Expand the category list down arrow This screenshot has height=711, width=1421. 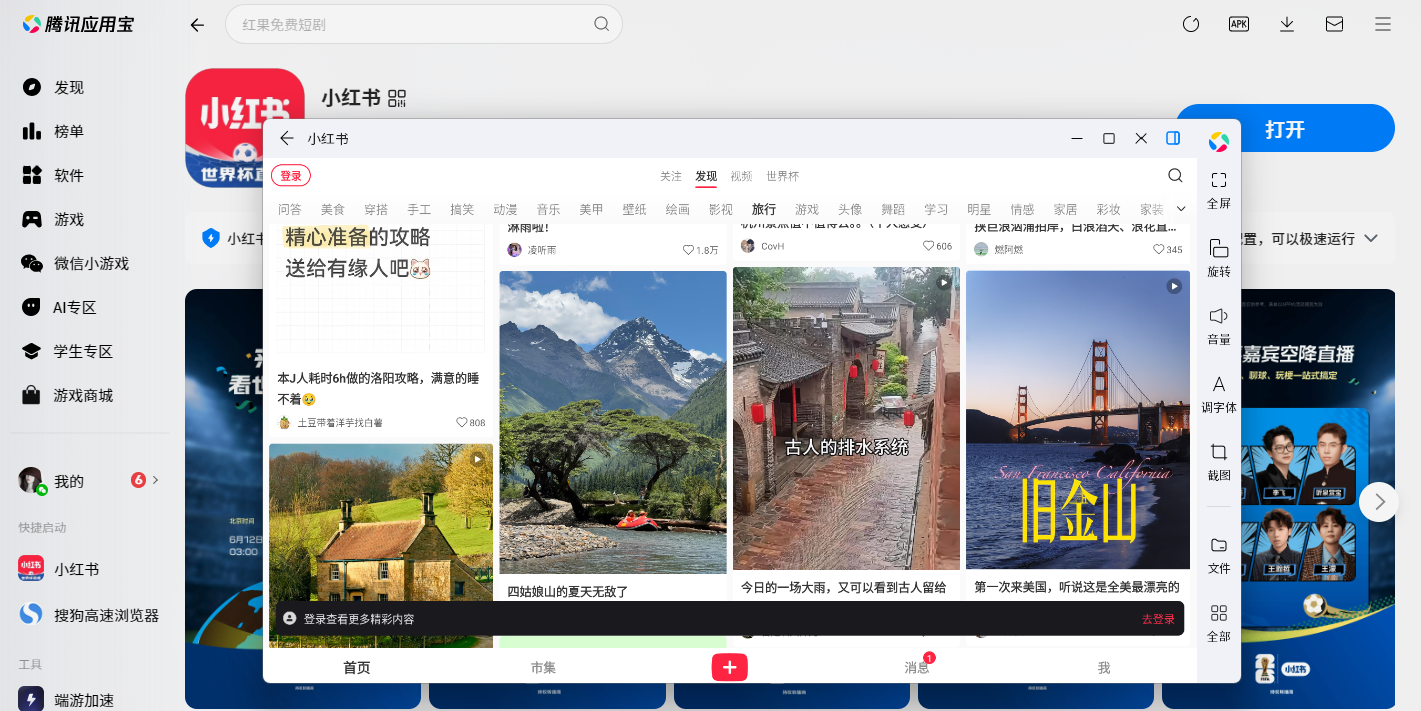click(x=1181, y=209)
